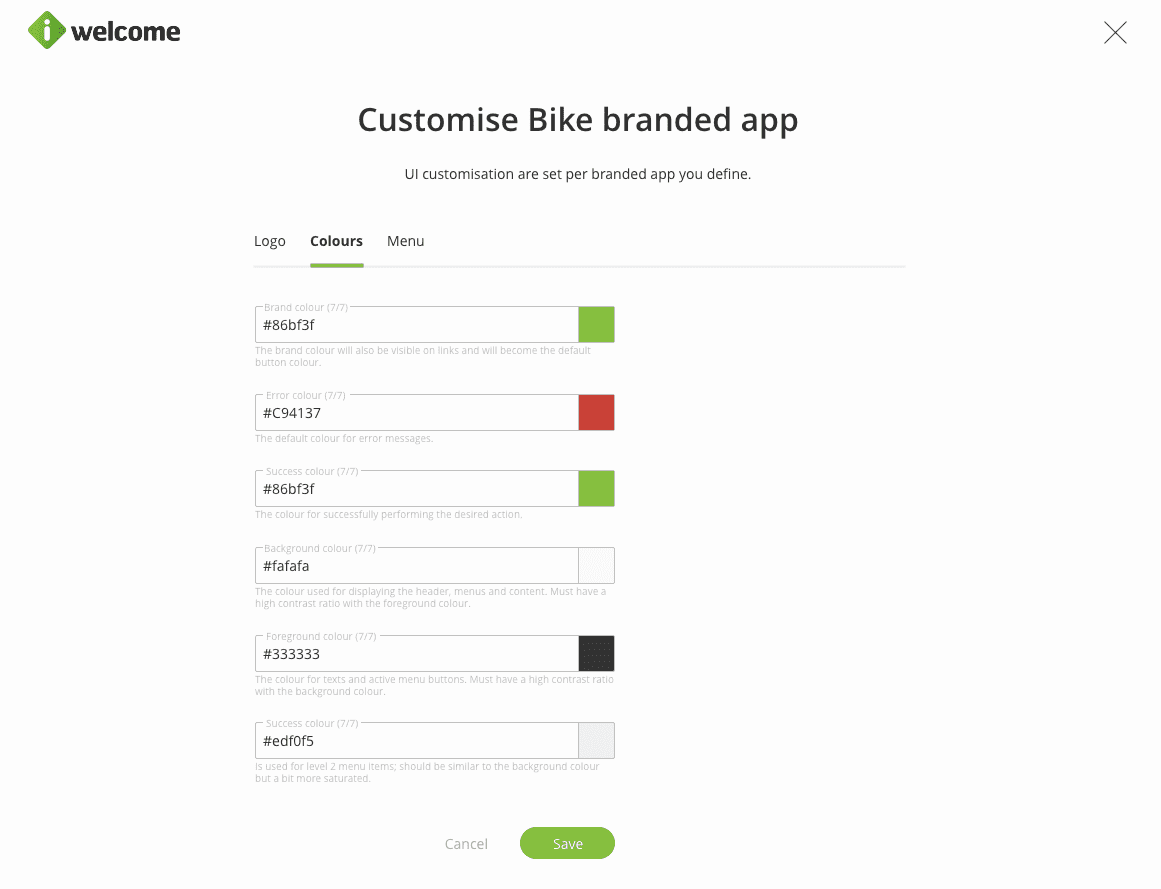Pick the green swatch beside the Success colour description
1161x889 pixels.
pyautogui.click(x=597, y=489)
